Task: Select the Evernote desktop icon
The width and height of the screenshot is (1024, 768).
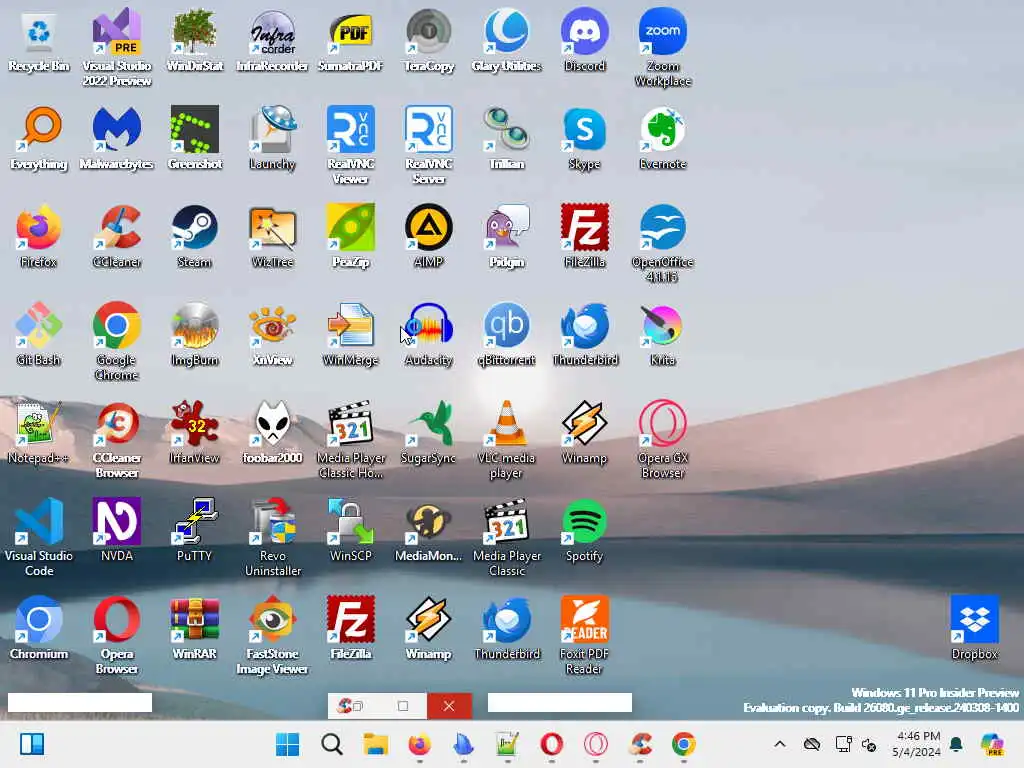Action: tap(663, 138)
